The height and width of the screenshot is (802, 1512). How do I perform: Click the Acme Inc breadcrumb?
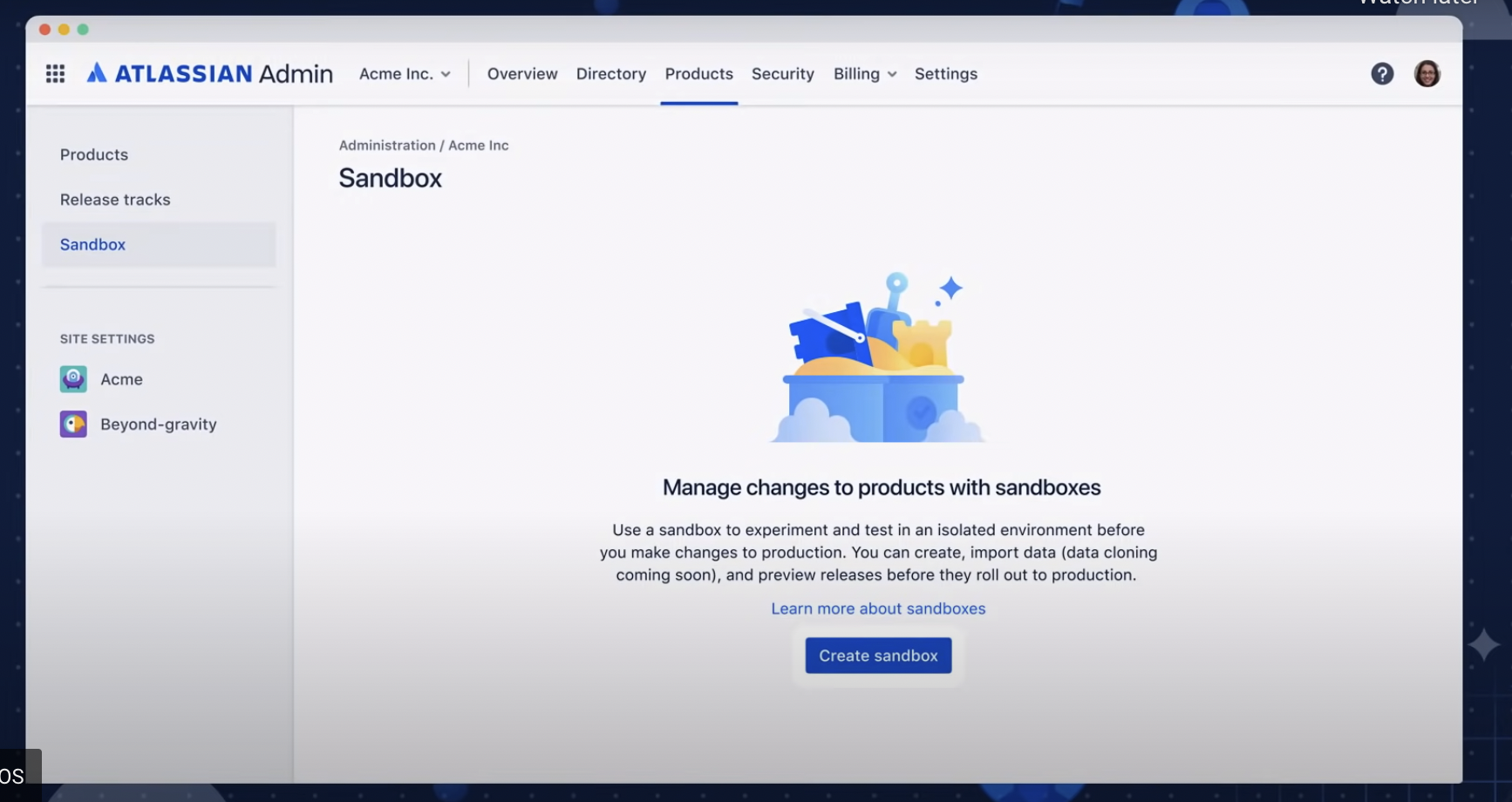tap(479, 146)
